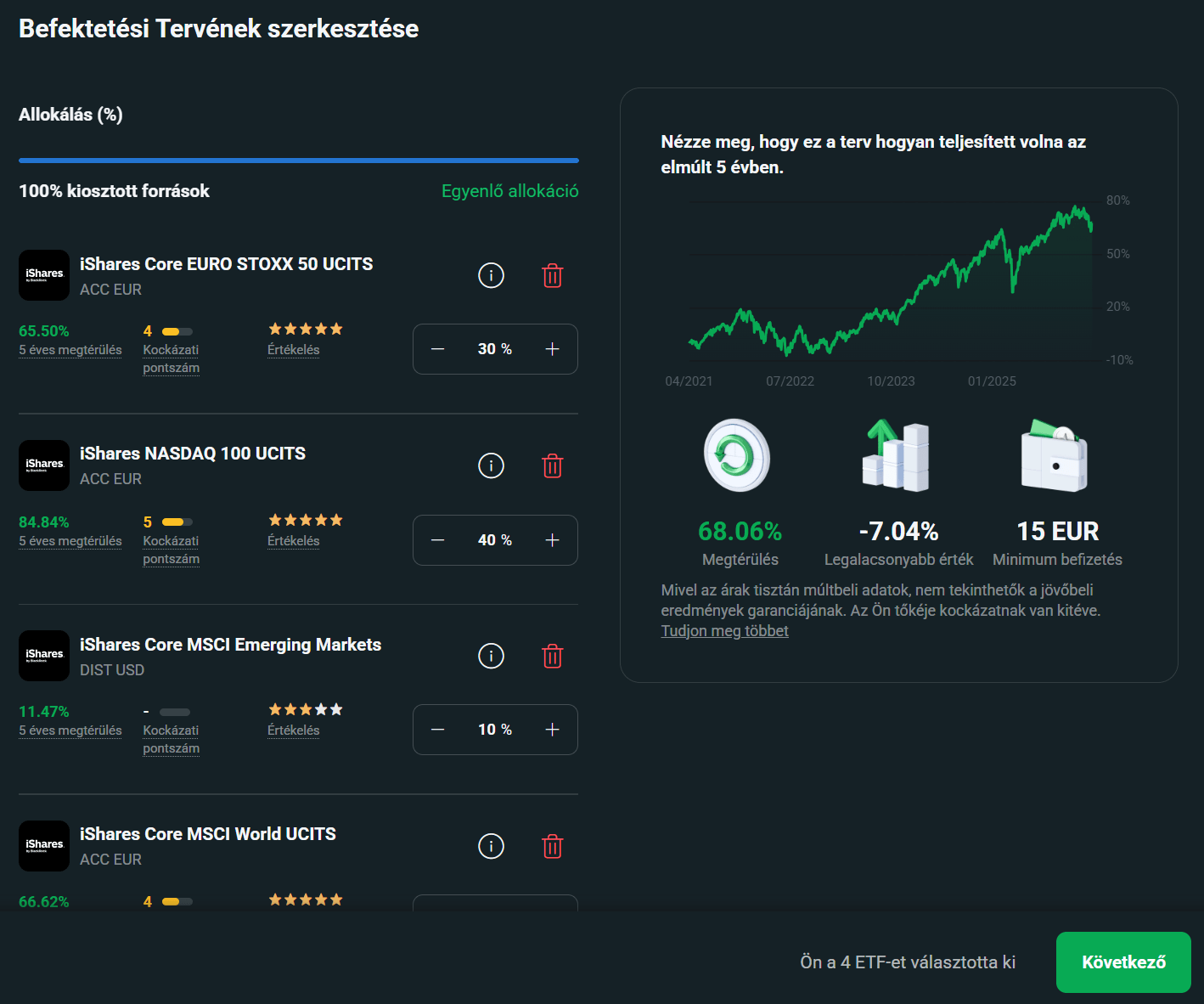This screenshot has width=1204, height=1004.
Task: Apply Egyenlő allokáció equal allocation
Action: (x=509, y=191)
